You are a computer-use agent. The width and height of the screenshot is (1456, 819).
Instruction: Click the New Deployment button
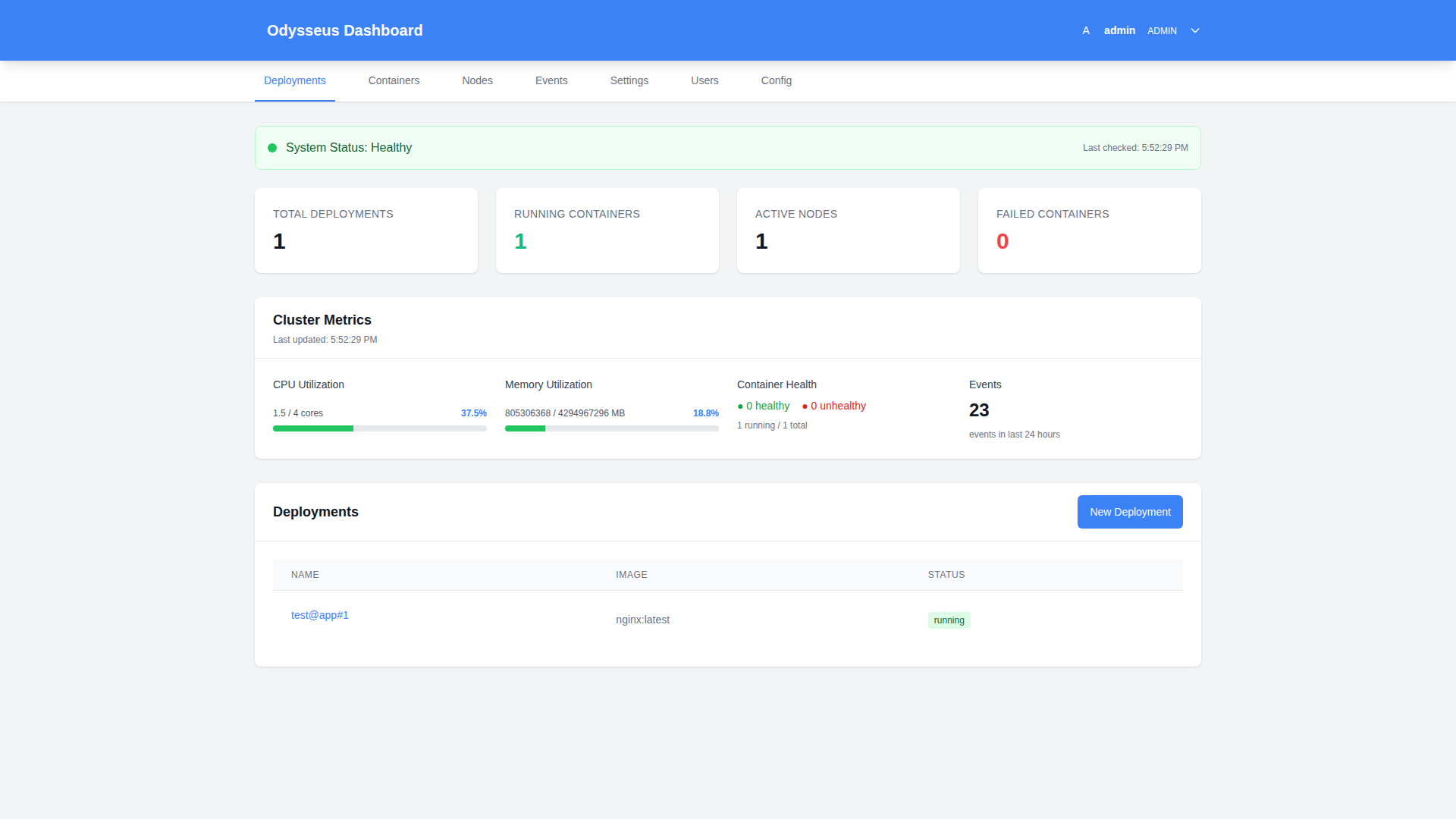click(x=1129, y=512)
